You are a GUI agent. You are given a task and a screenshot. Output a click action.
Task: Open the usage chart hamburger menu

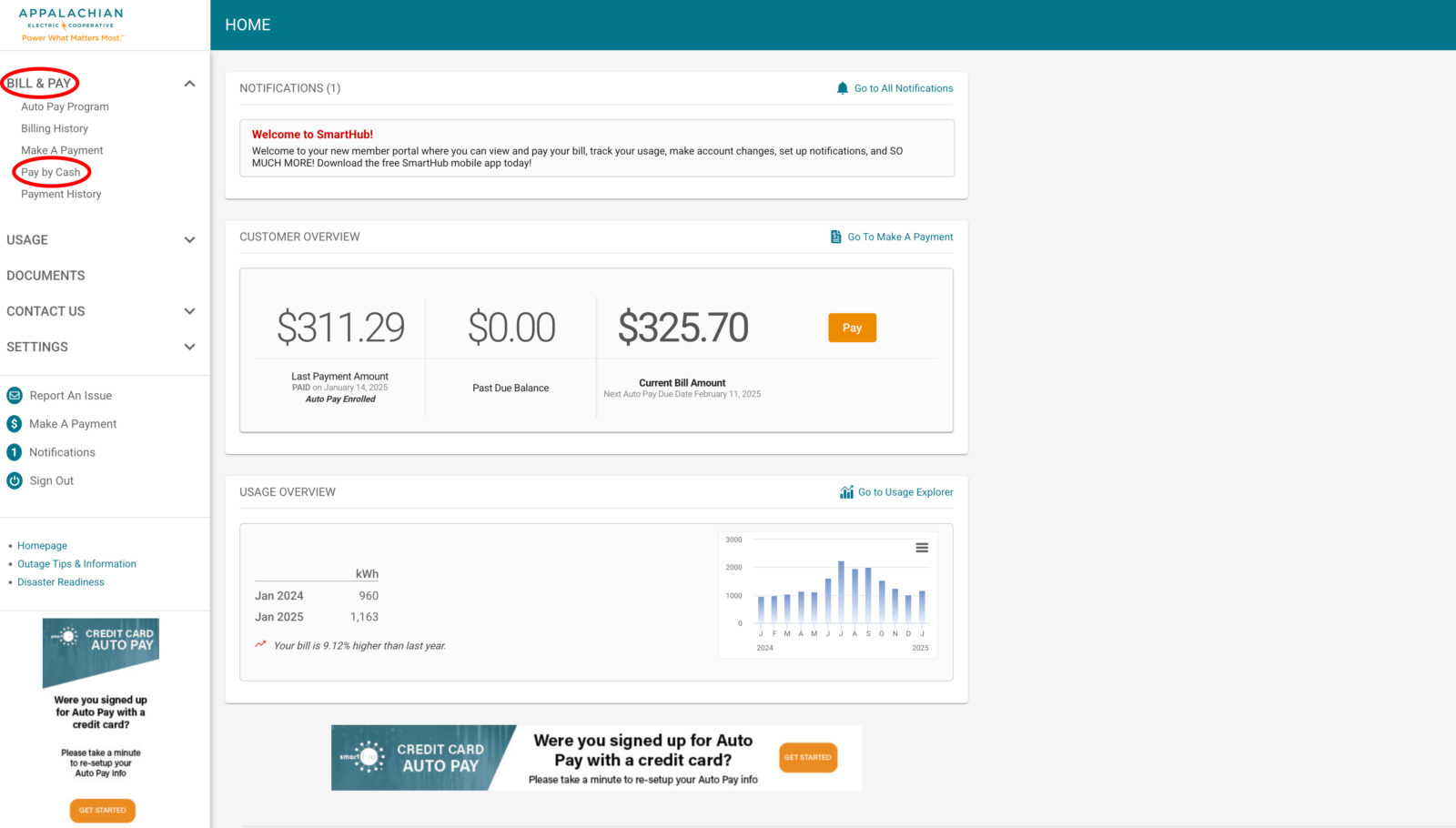tap(921, 548)
